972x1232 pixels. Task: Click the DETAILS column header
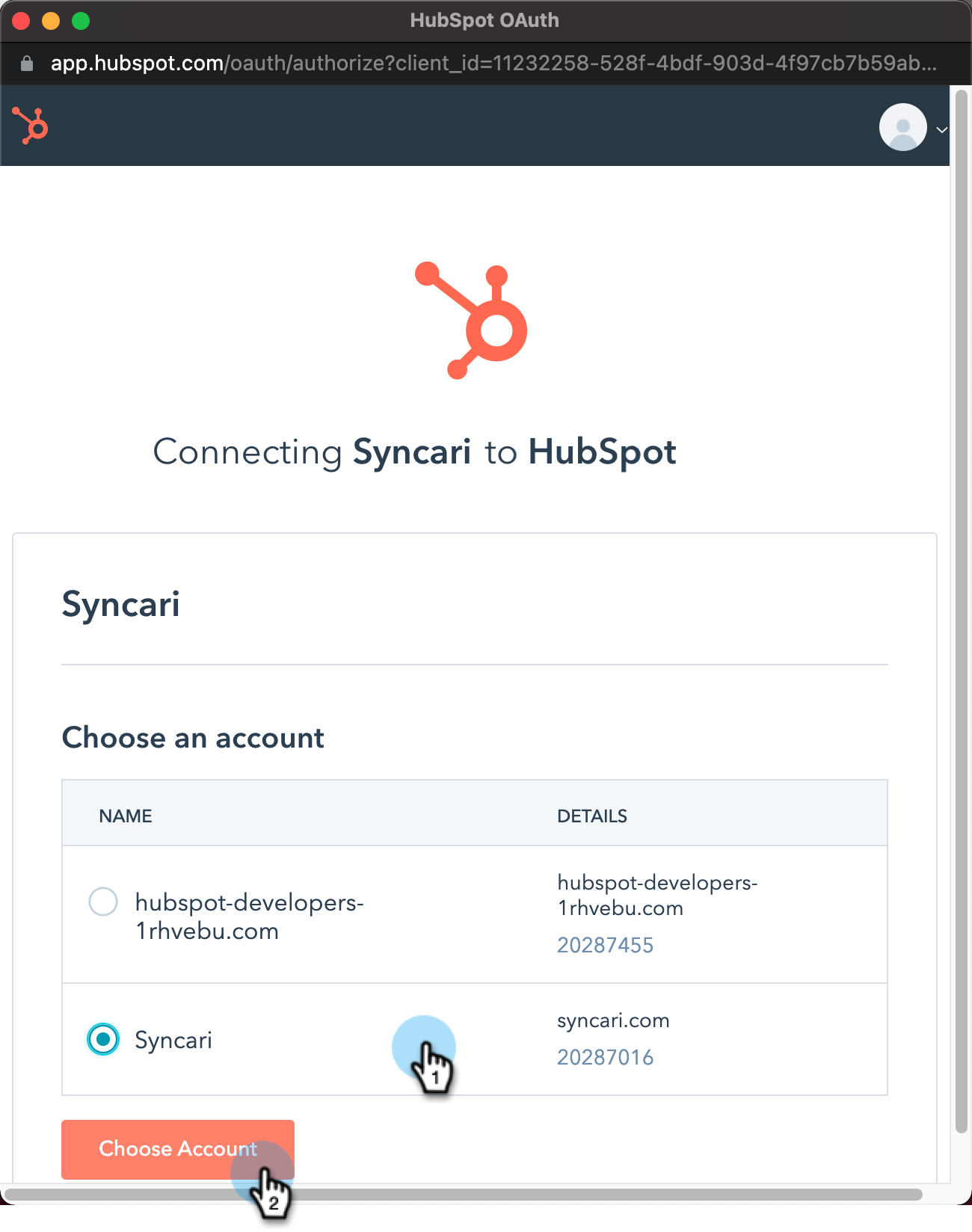592,816
